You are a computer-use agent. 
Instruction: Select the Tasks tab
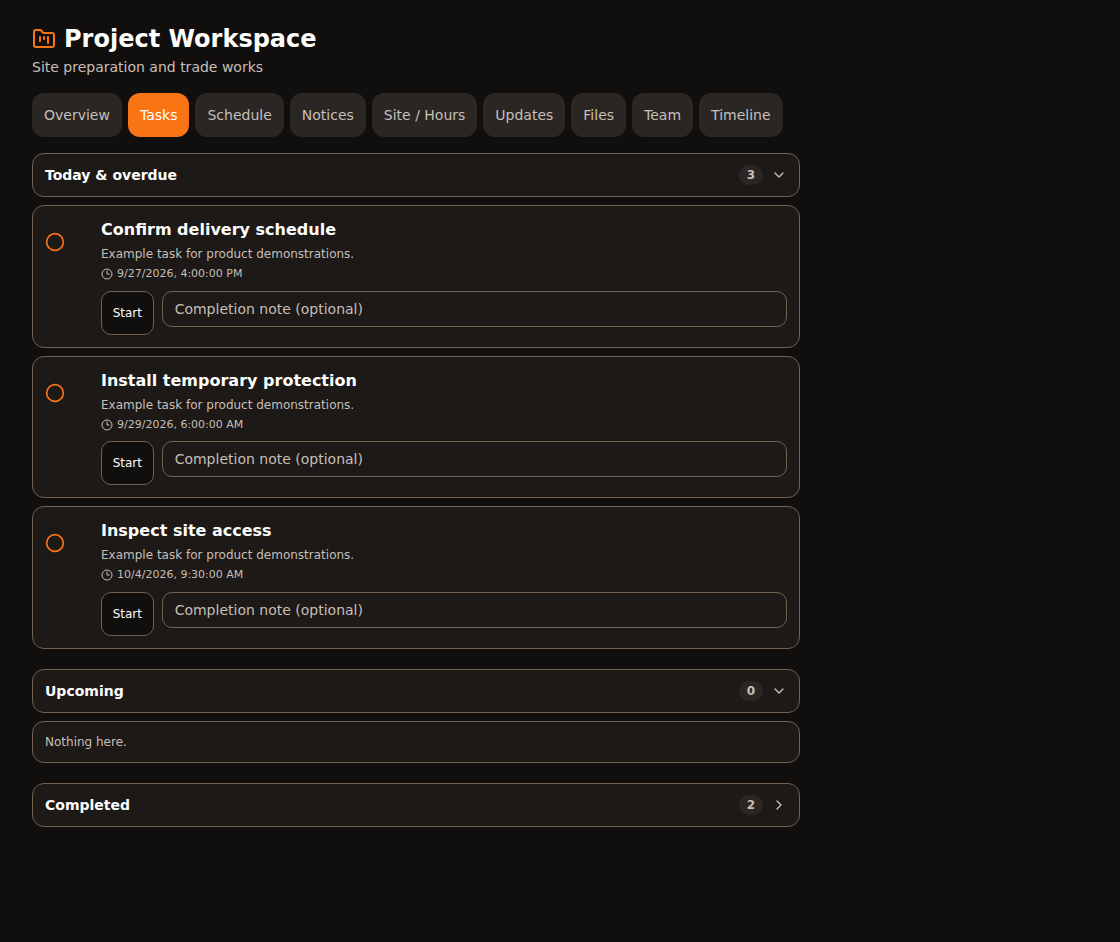159,115
